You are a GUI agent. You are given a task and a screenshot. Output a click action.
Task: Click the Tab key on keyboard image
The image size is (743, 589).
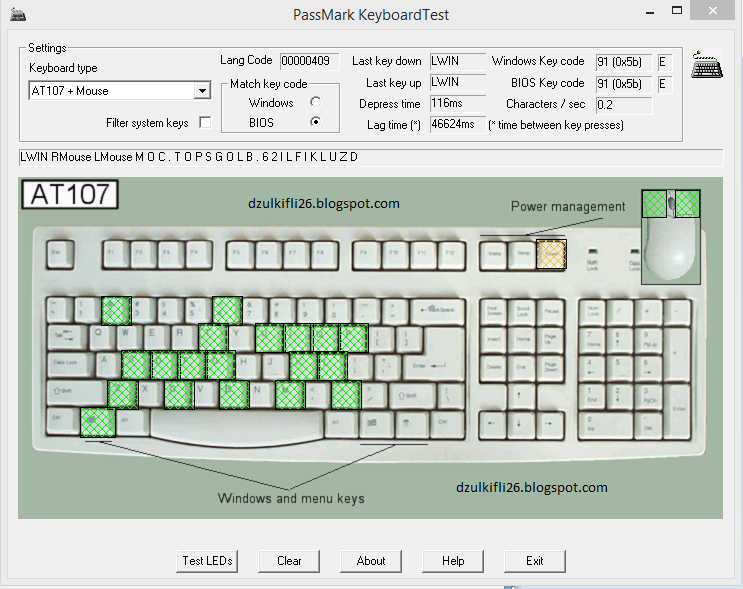click(65, 337)
